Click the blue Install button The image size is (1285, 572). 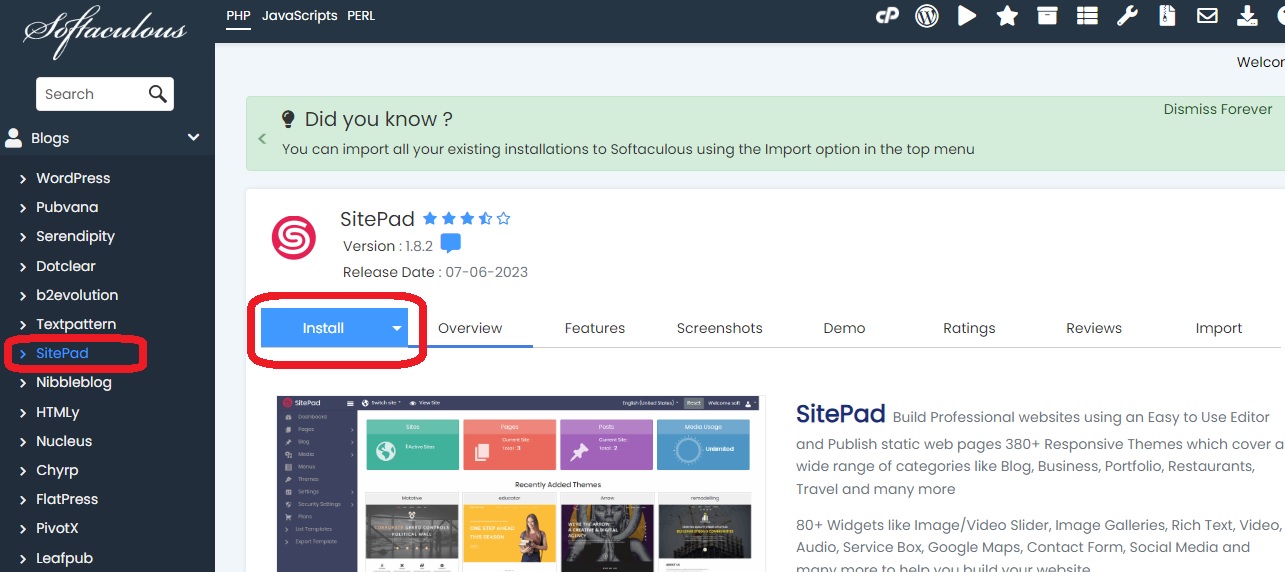pos(324,328)
